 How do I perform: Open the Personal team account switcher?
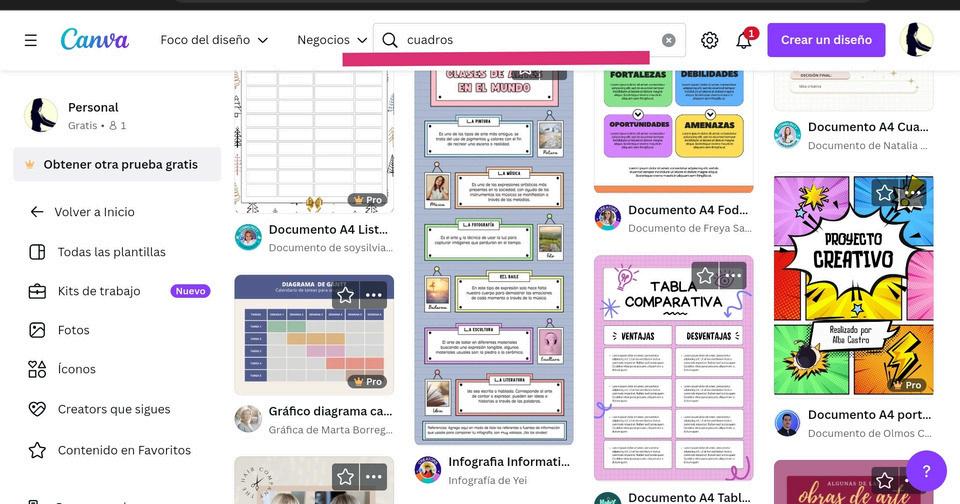click(116, 116)
